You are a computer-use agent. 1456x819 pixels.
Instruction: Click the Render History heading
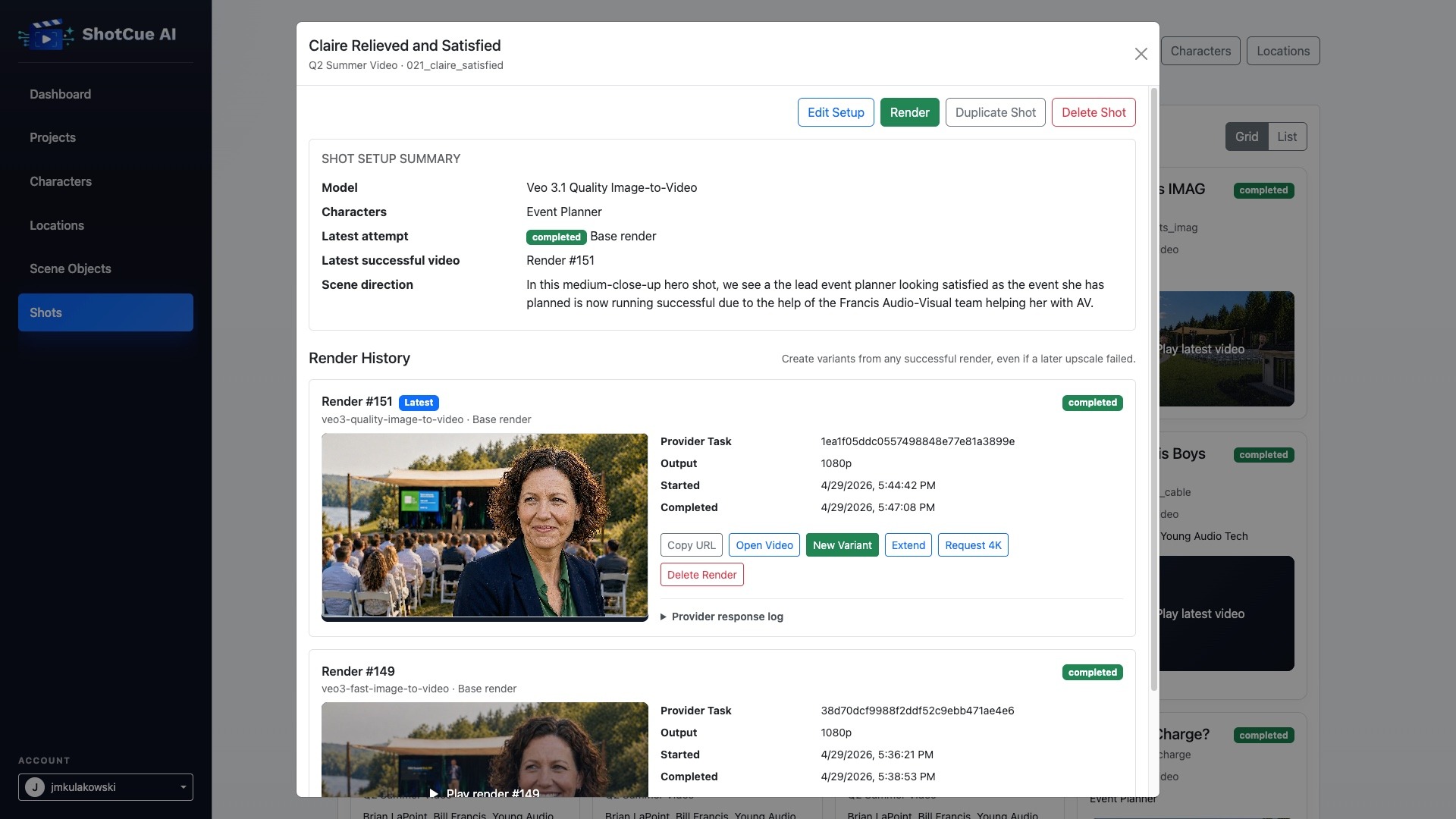pyautogui.click(x=359, y=358)
